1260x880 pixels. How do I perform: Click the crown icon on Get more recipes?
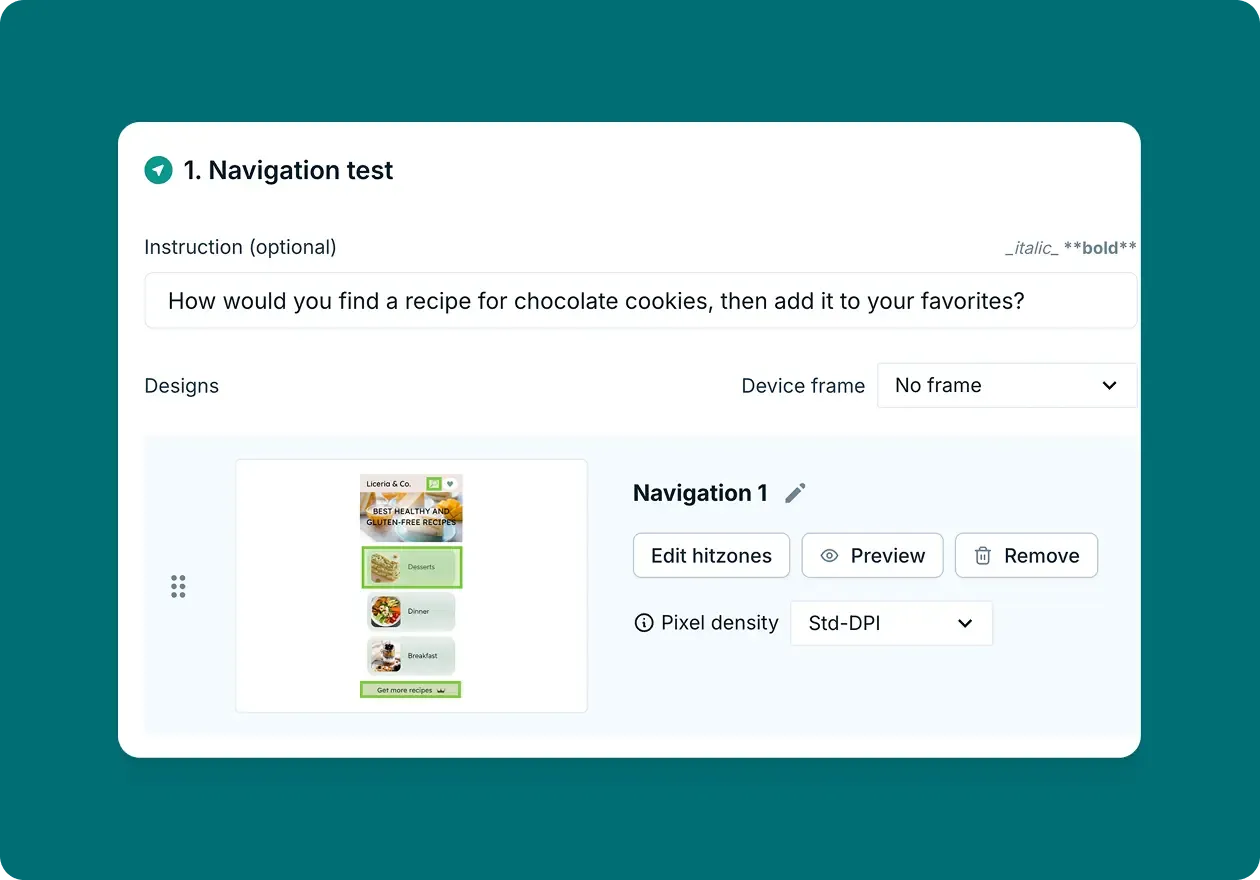442,690
